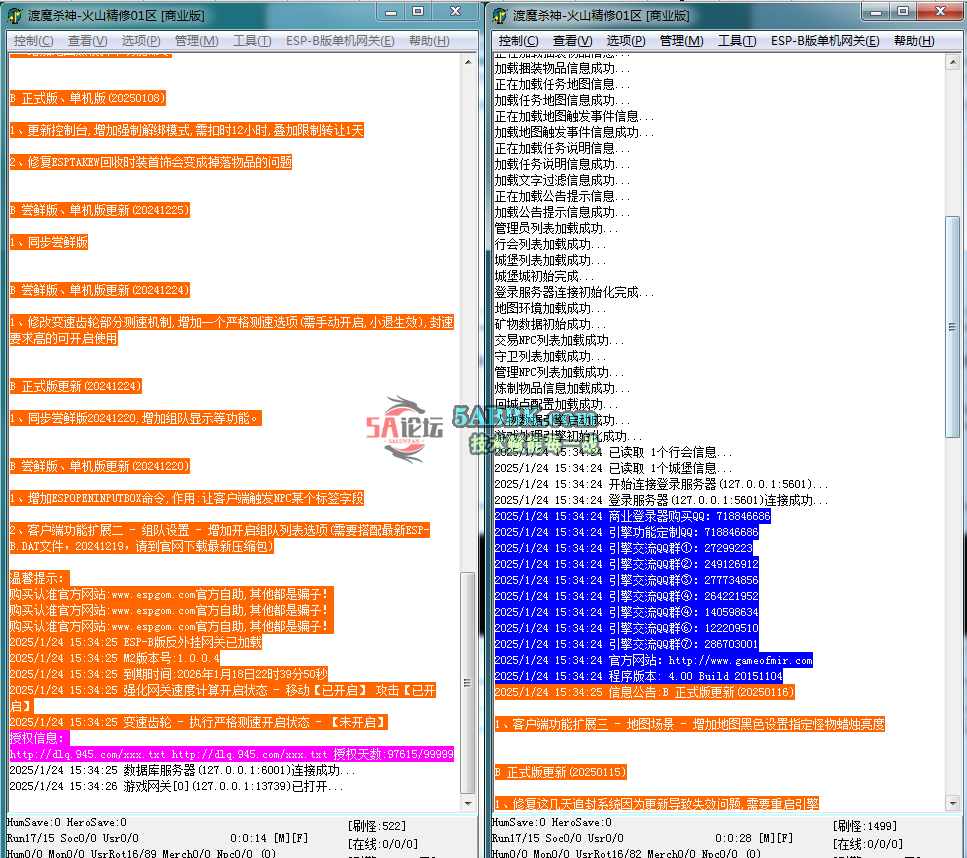Open 帮助(H) menu in right window
The height and width of the screenshot is (858, 967).
pos(914,41)
